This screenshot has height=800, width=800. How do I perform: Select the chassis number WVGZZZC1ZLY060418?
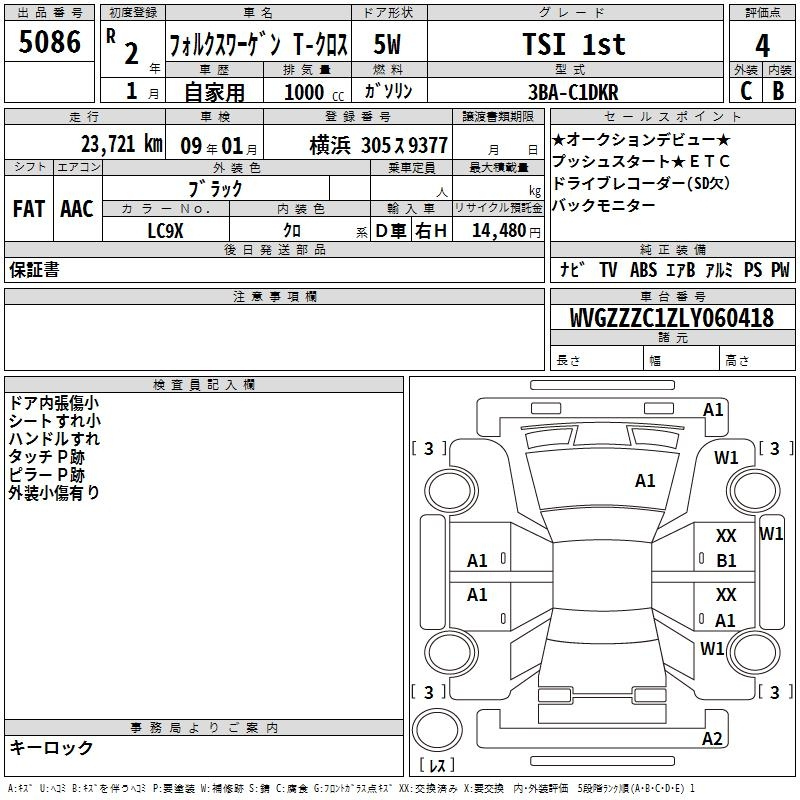pyautogui.click(x=671, y=318)
